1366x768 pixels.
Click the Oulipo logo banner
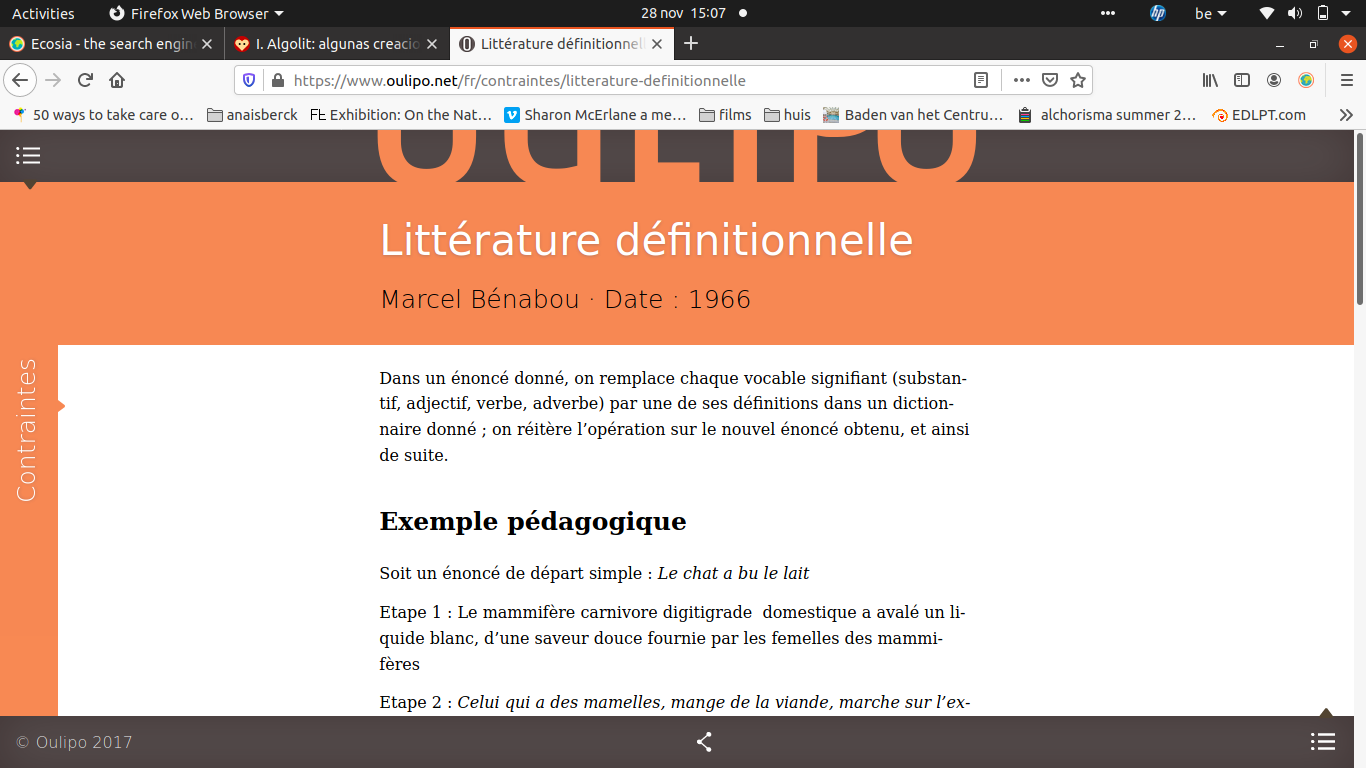coord(676,156)
